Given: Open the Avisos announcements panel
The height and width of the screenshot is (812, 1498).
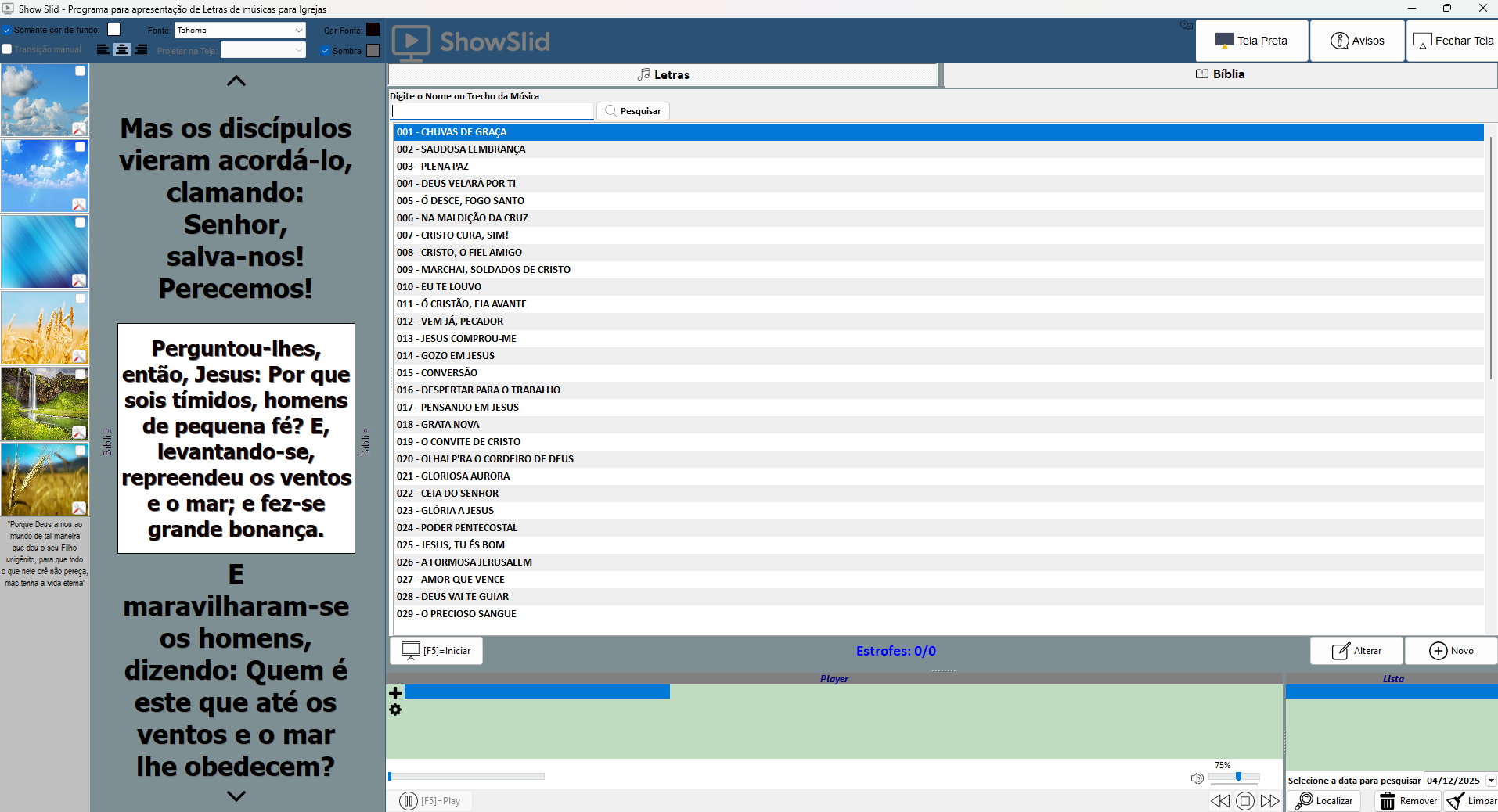Looking at the screenshot, I should click(1356, 40).
